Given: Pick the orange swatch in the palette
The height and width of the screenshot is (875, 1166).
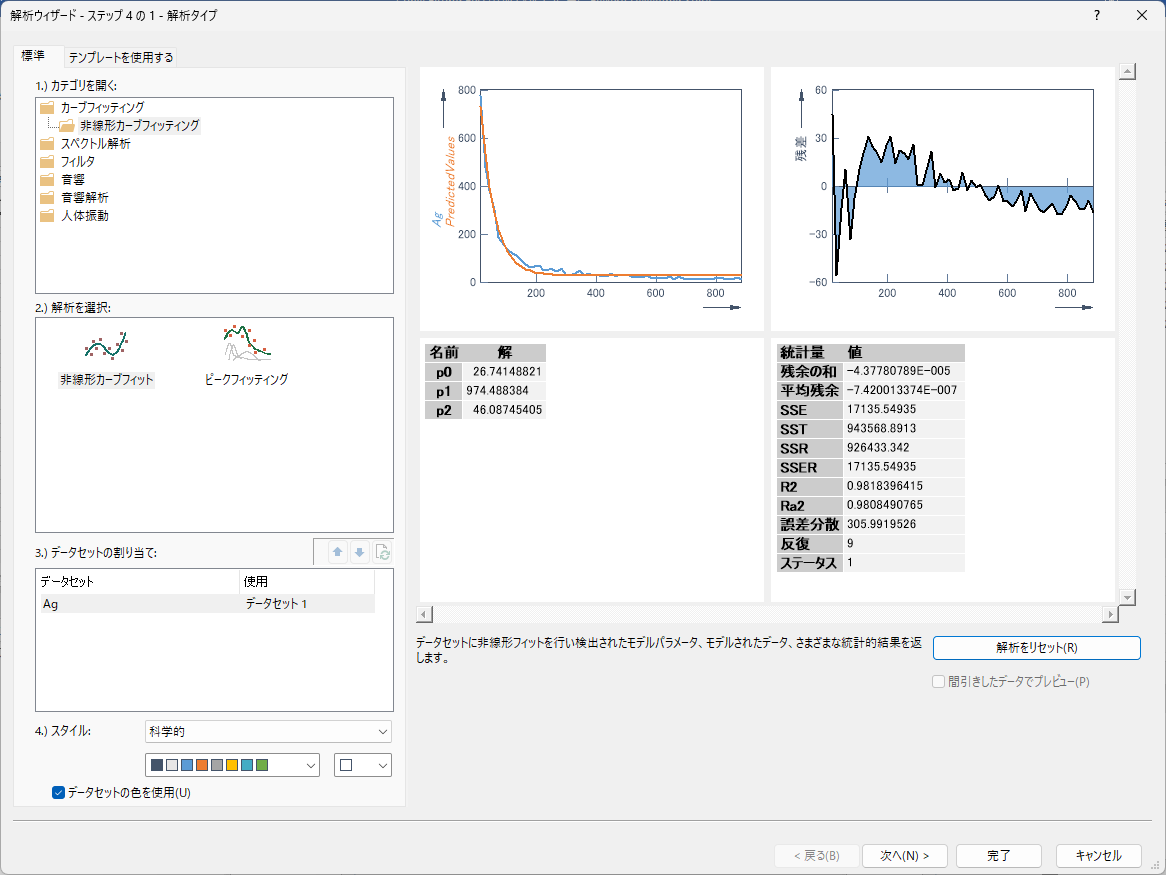Looking at the screenshot, I should click(x=202, y=765).
